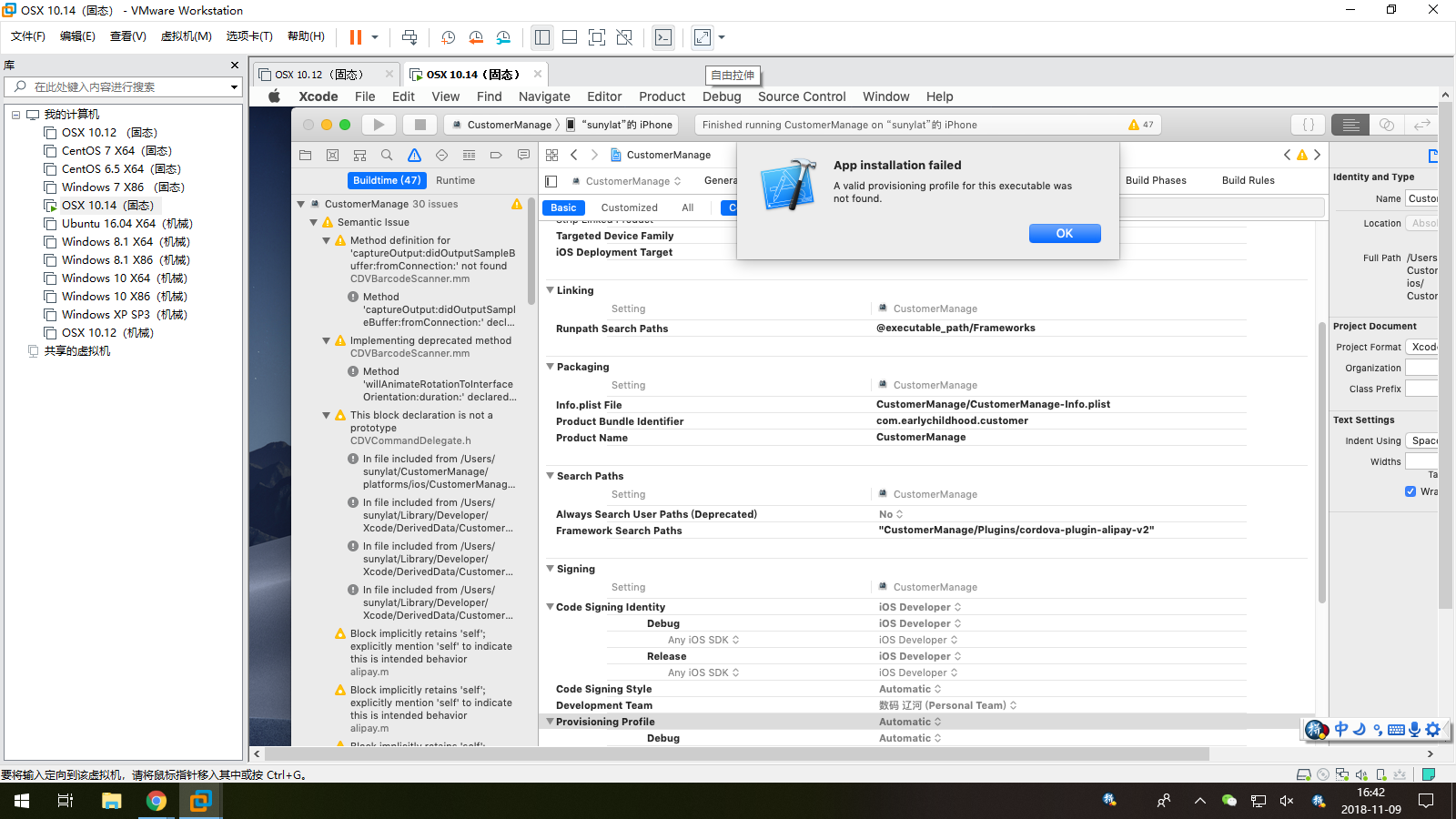Go back in the Xcode editor history
The width and height of the screenshot is (1456, 819).
pyautogui.click(x=574, y=155)
